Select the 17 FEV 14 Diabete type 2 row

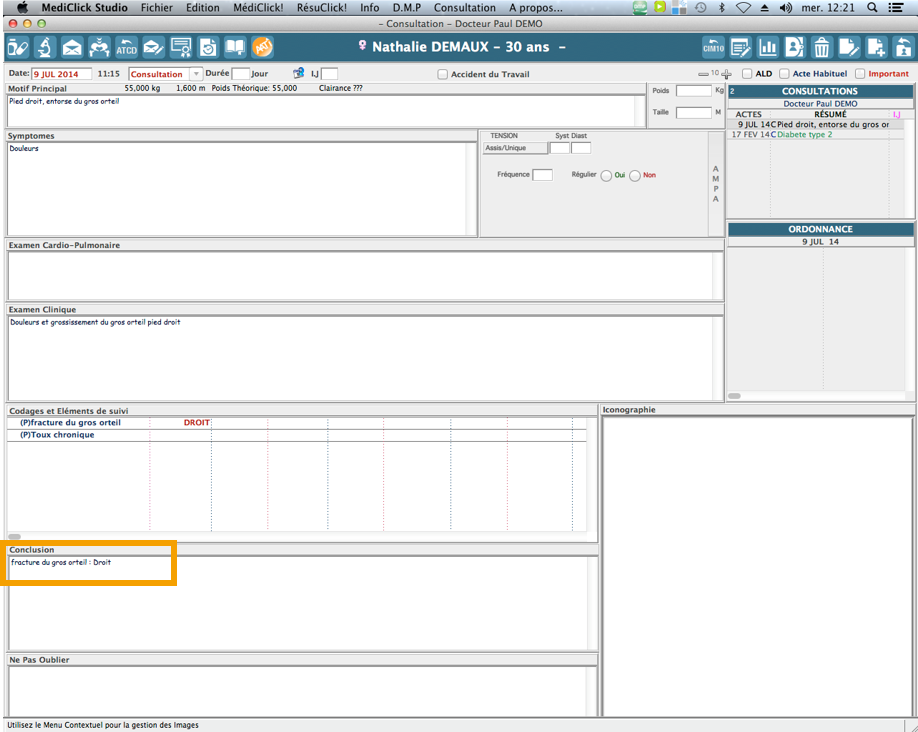(817, 135)
